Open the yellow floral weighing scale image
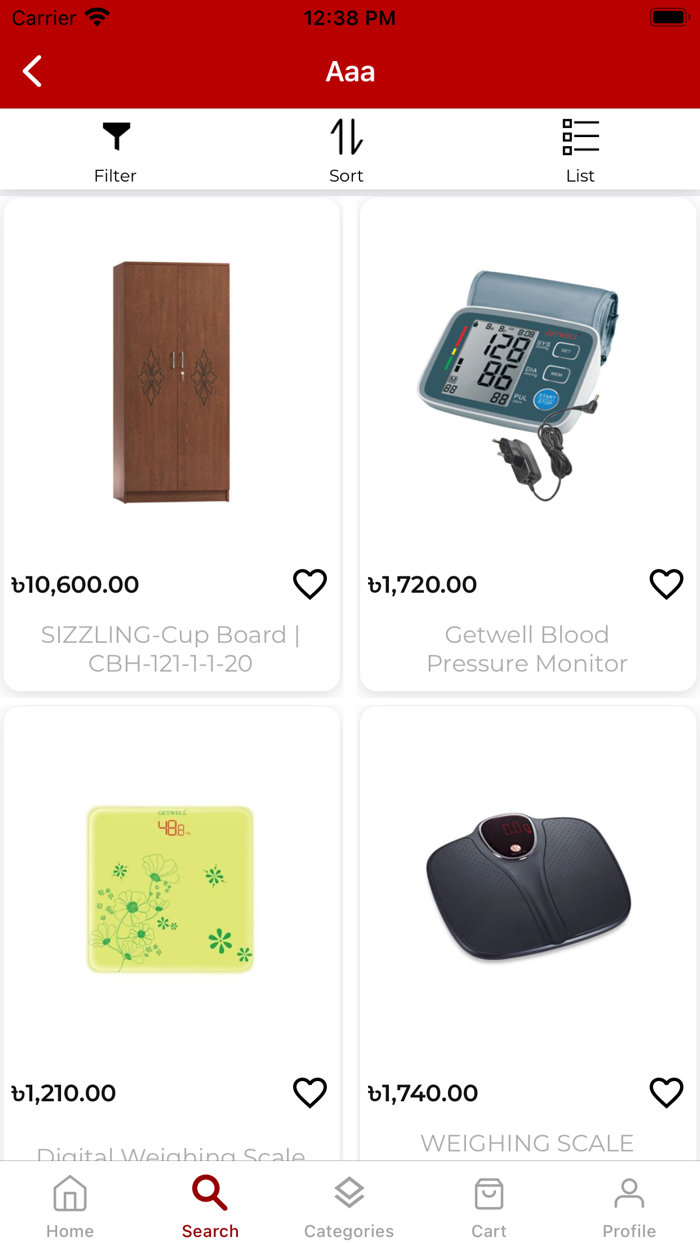 click(x=171, y=889)
